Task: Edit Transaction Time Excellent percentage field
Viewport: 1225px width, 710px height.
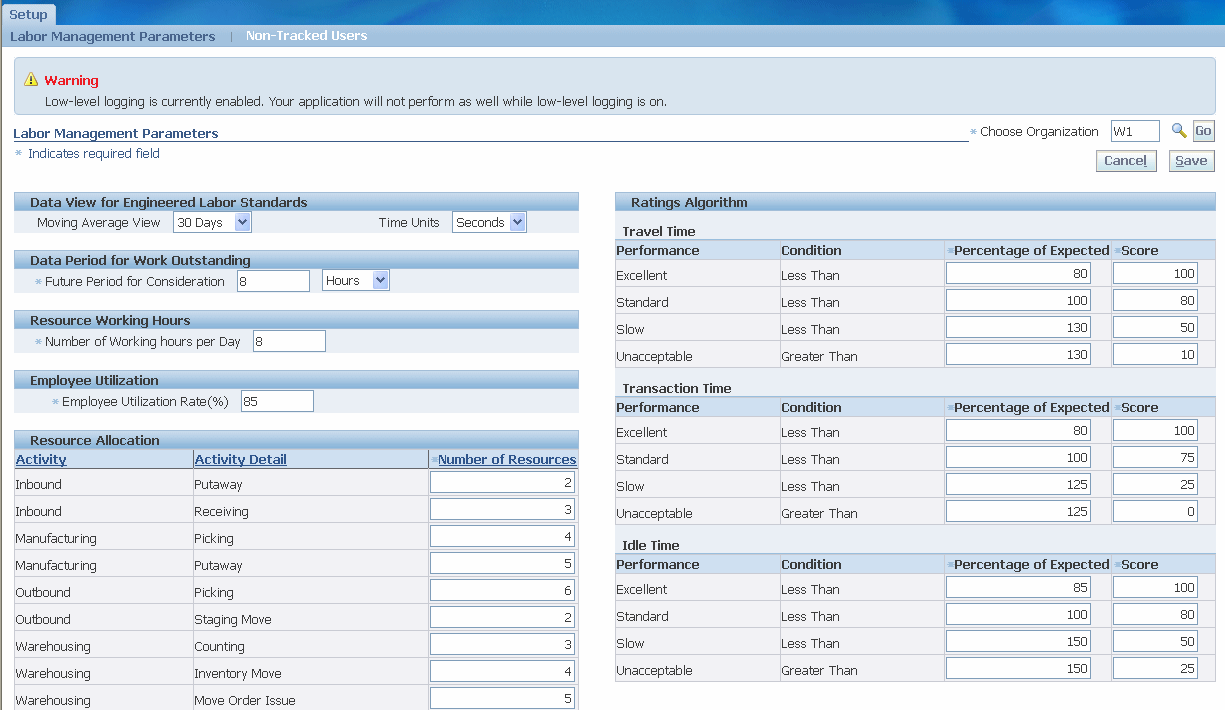Action: [x=1018, y=431]
